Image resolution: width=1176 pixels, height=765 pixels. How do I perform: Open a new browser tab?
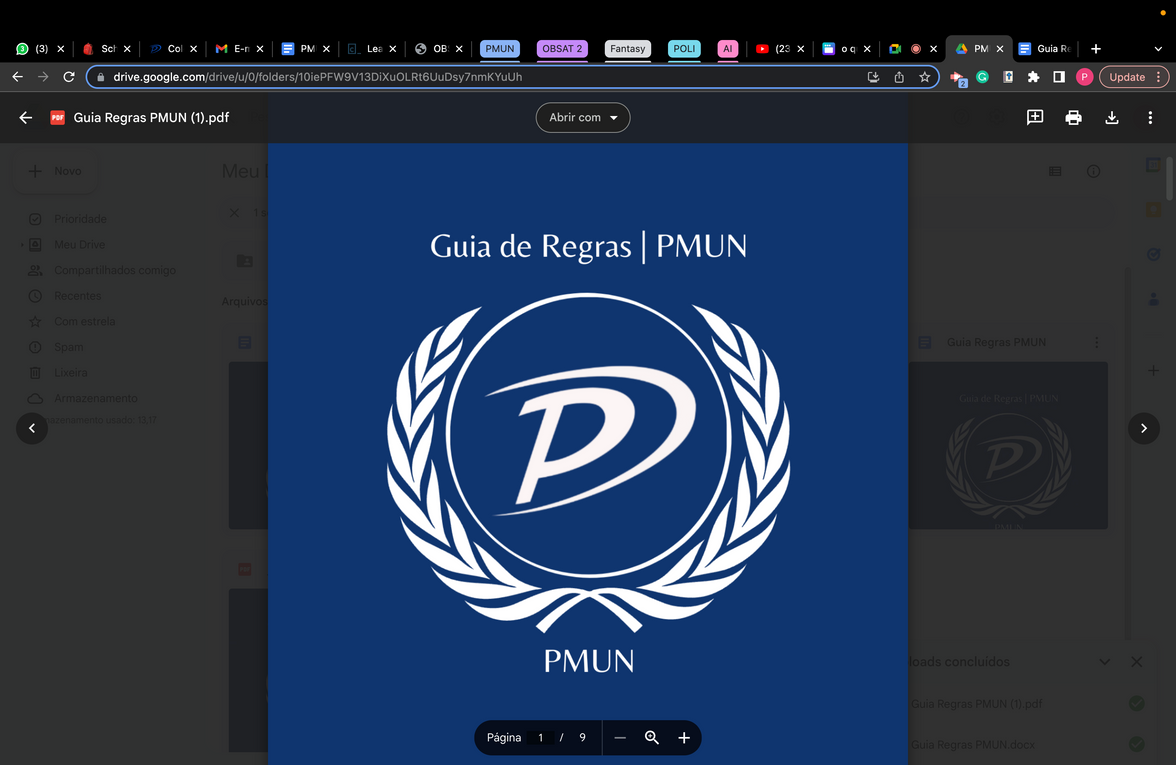(1096, 49)
